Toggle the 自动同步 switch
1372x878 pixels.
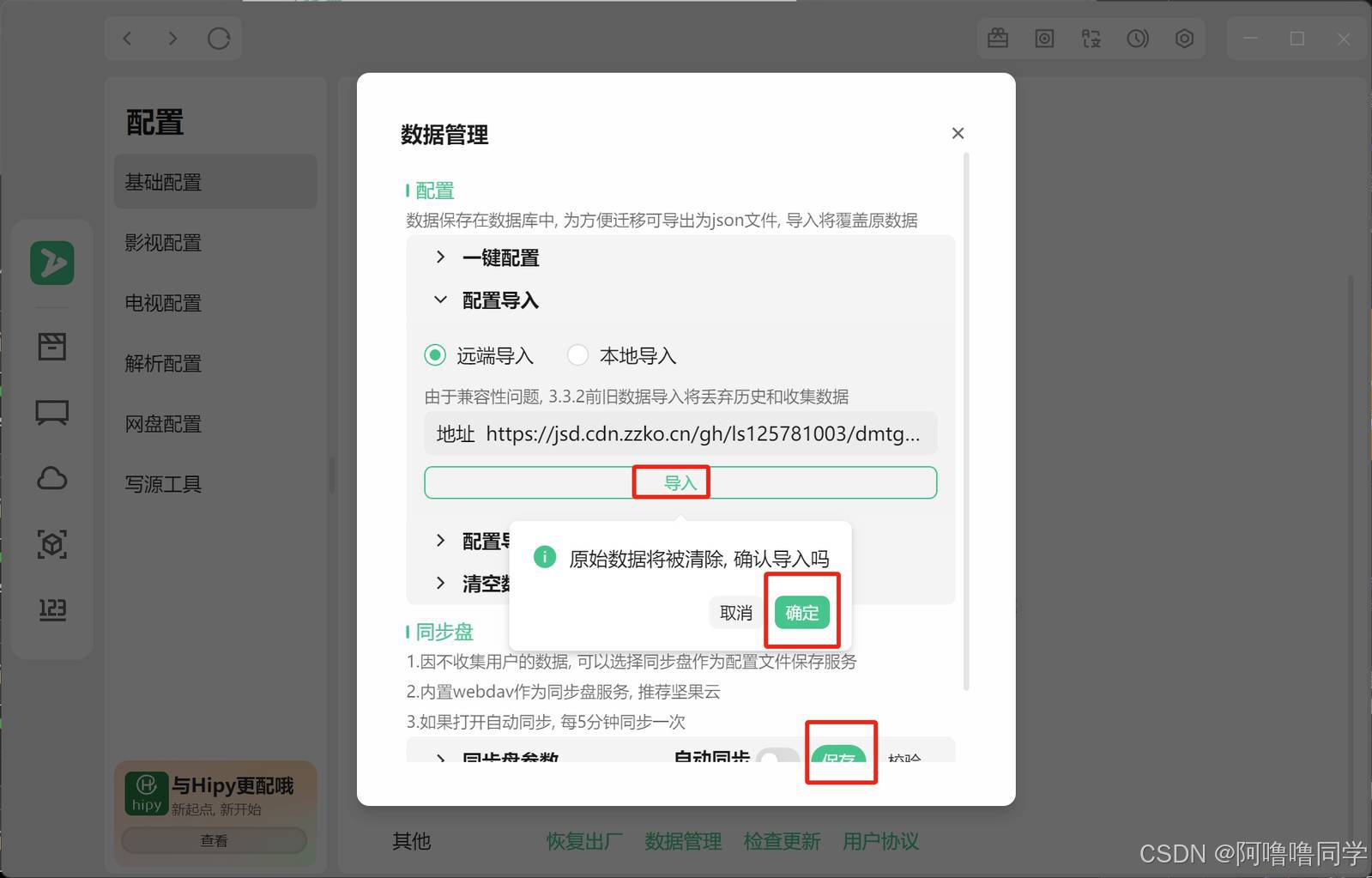tap(778, 757)
